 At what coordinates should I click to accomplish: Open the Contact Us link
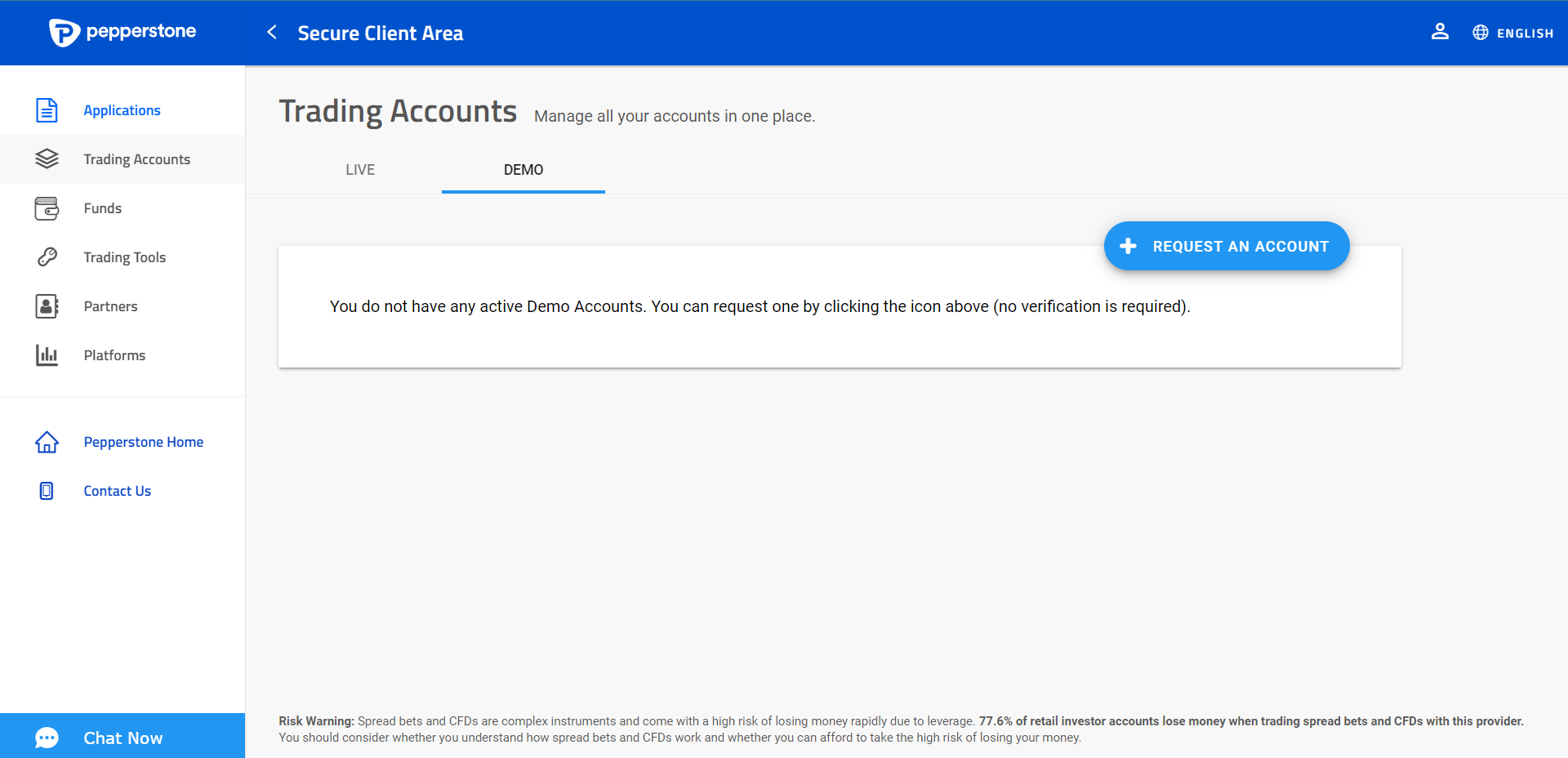[x=118, y=491]
